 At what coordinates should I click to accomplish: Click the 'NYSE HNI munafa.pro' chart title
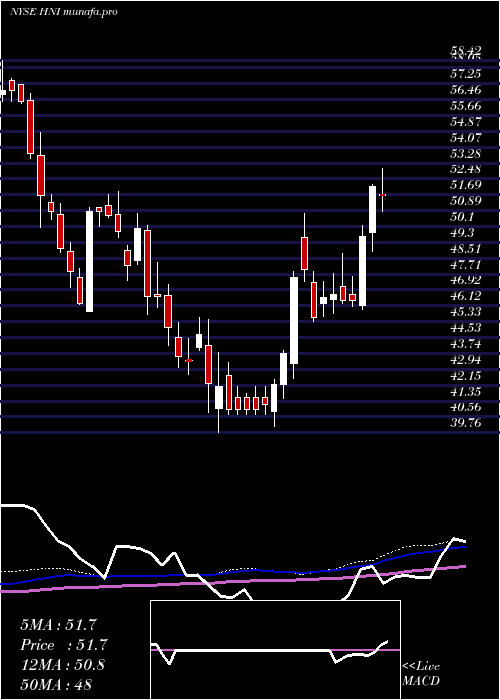64,12
